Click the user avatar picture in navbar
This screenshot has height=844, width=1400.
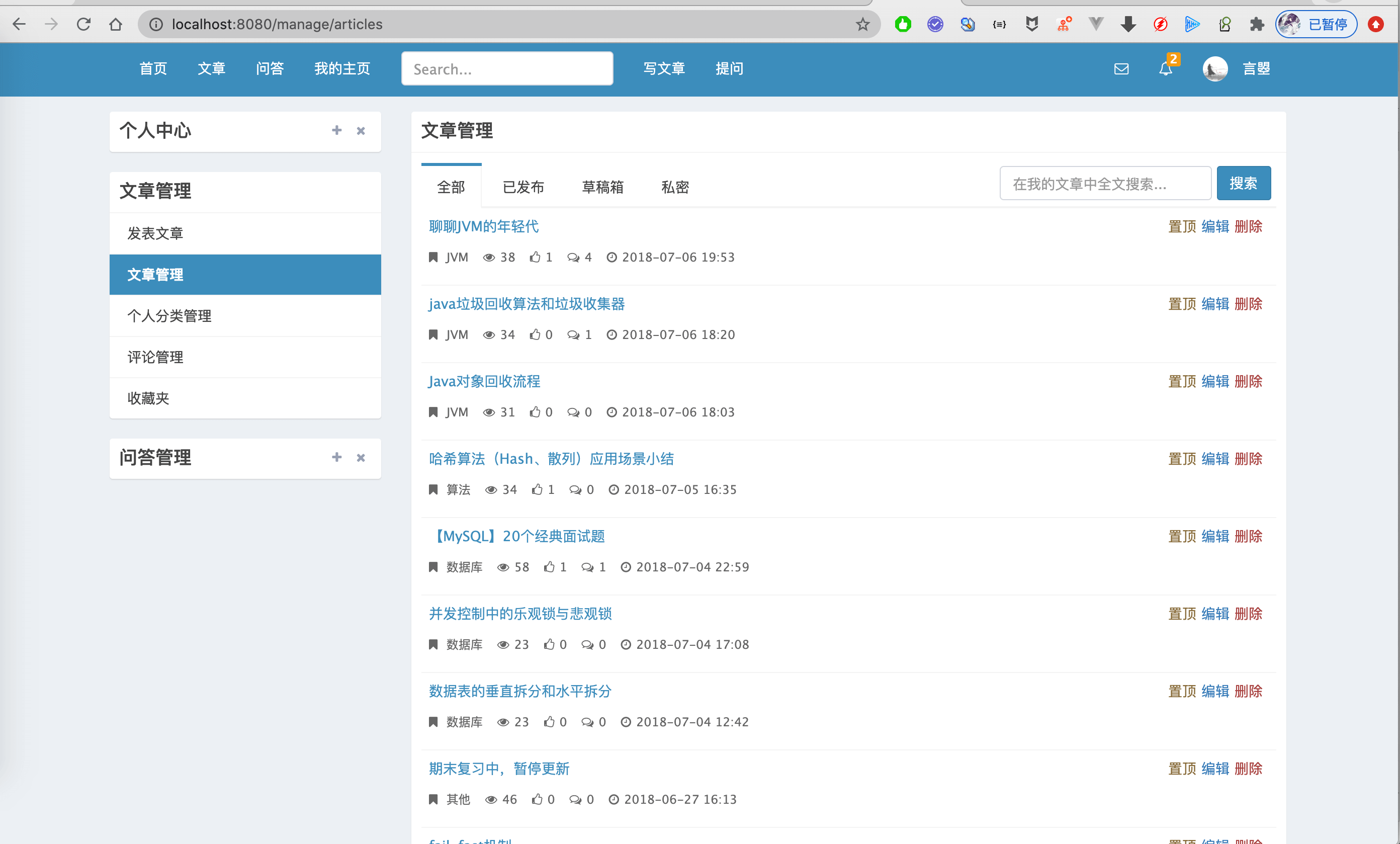[x=1215, y=69]
